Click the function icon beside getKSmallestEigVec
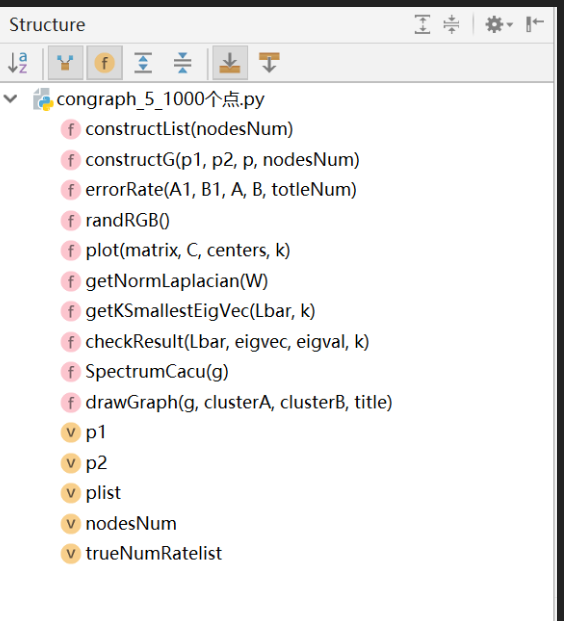 (71, 311)
